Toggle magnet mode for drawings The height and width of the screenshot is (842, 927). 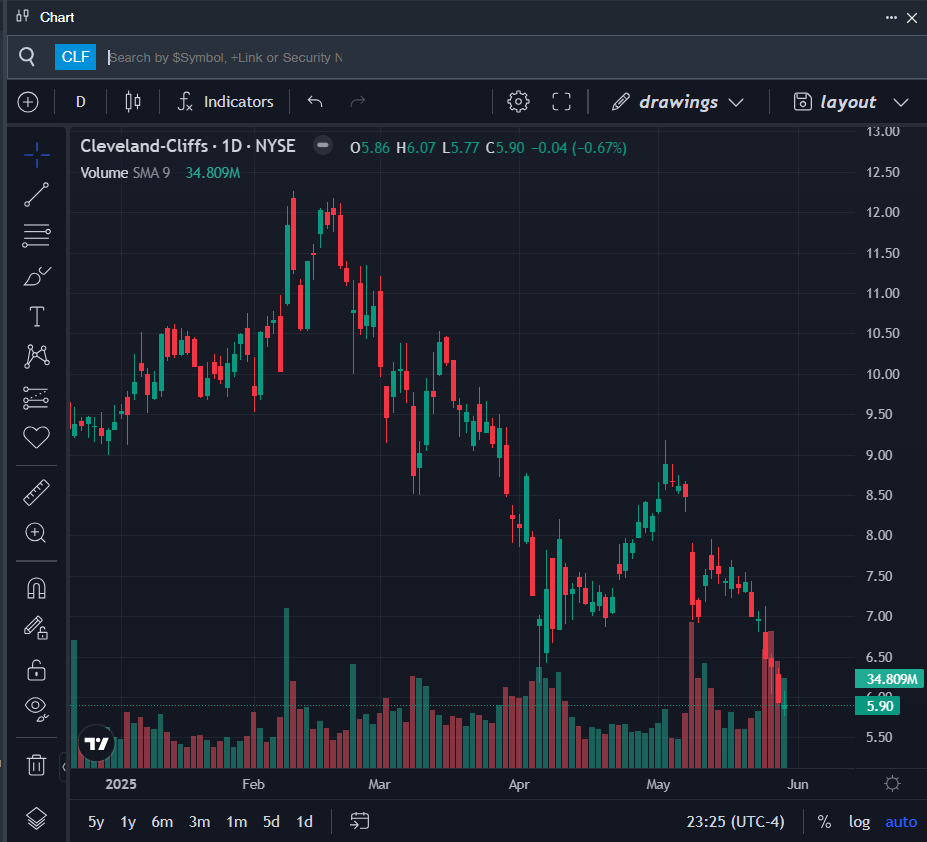[37, 588]
